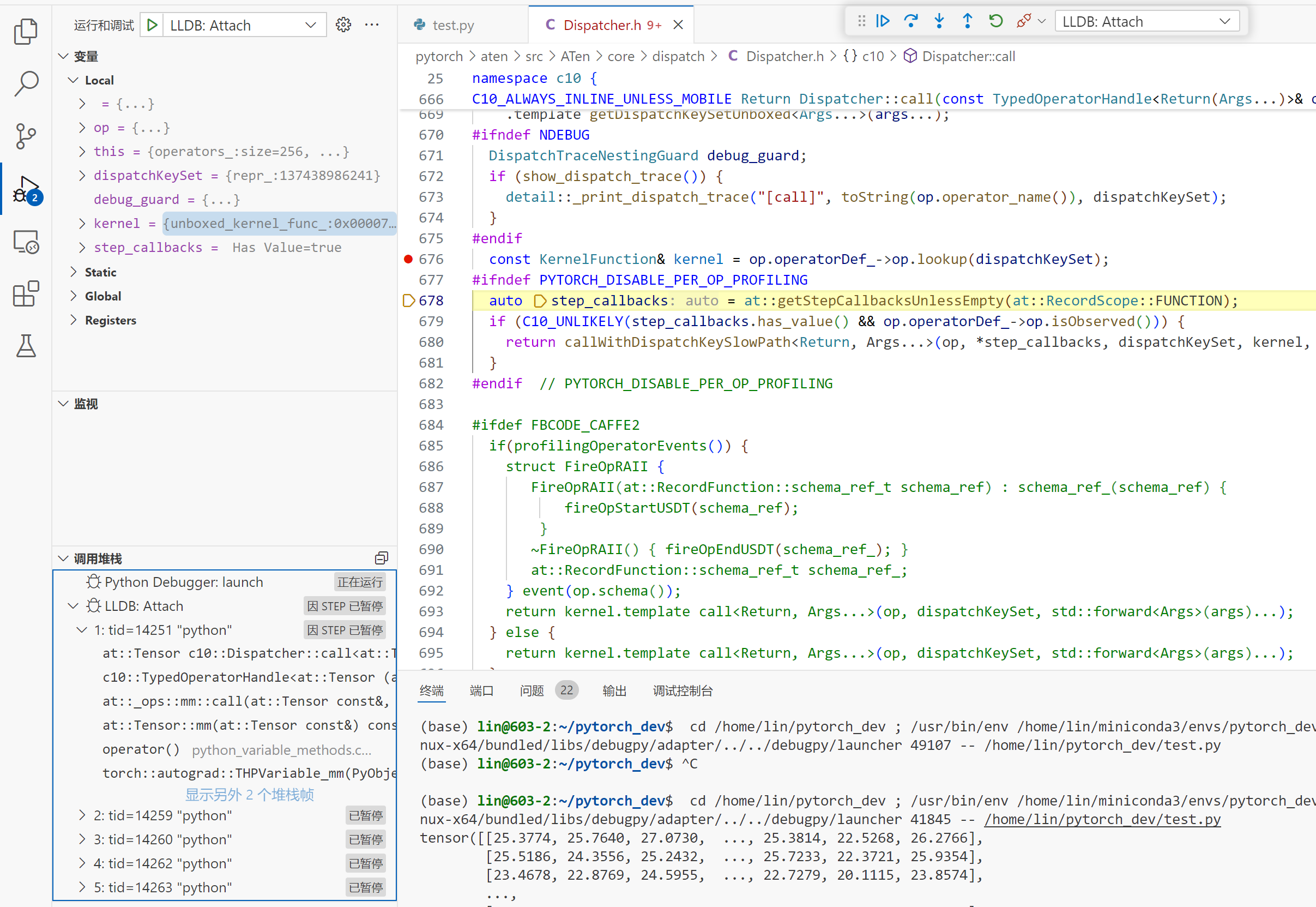Open the Source Control view

pos(26,136)
